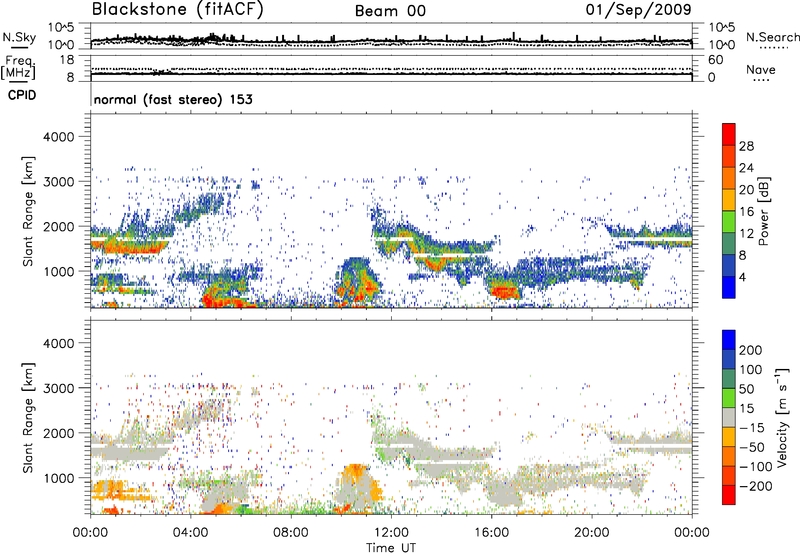Click the '12:00' time tick label
800x554 pixels.
click(x=391, y=533)
